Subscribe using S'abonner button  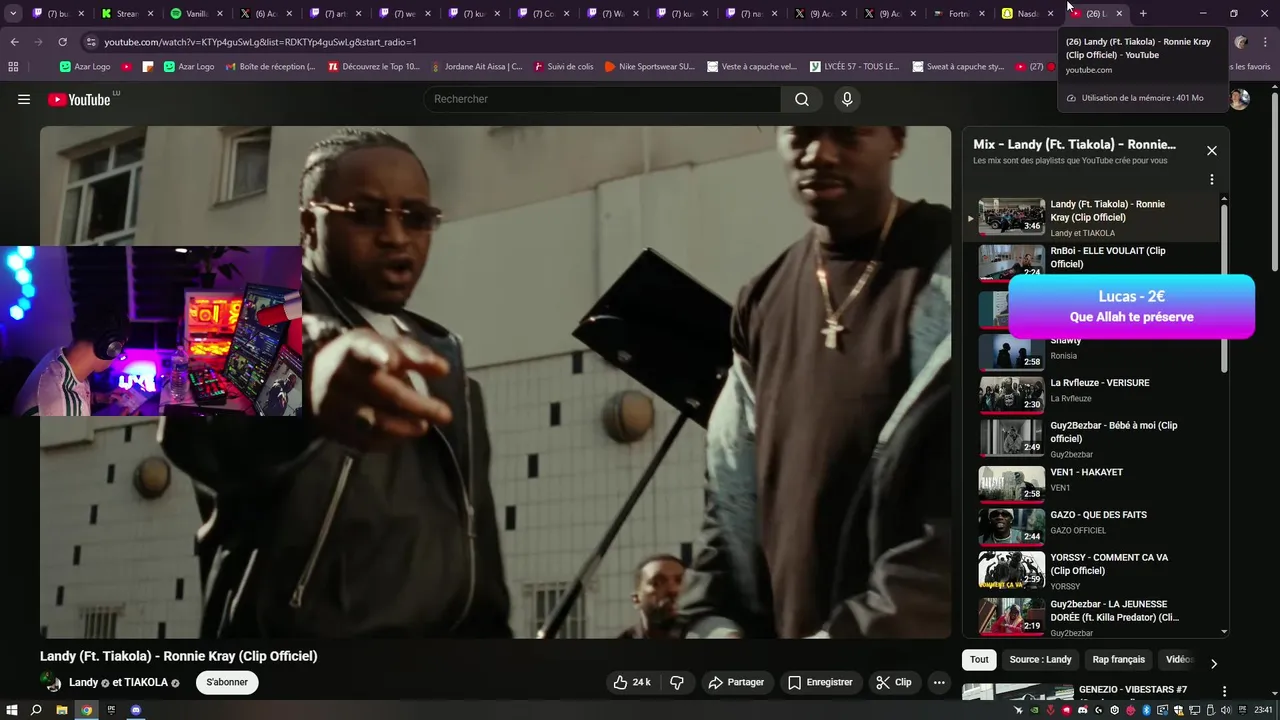click(227, 682)
